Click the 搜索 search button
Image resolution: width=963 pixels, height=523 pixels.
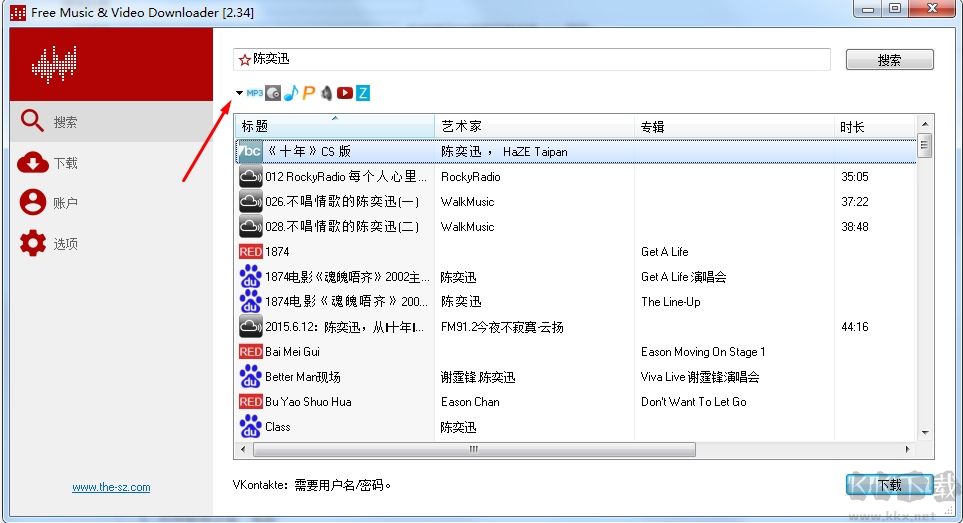click(889, 60)
